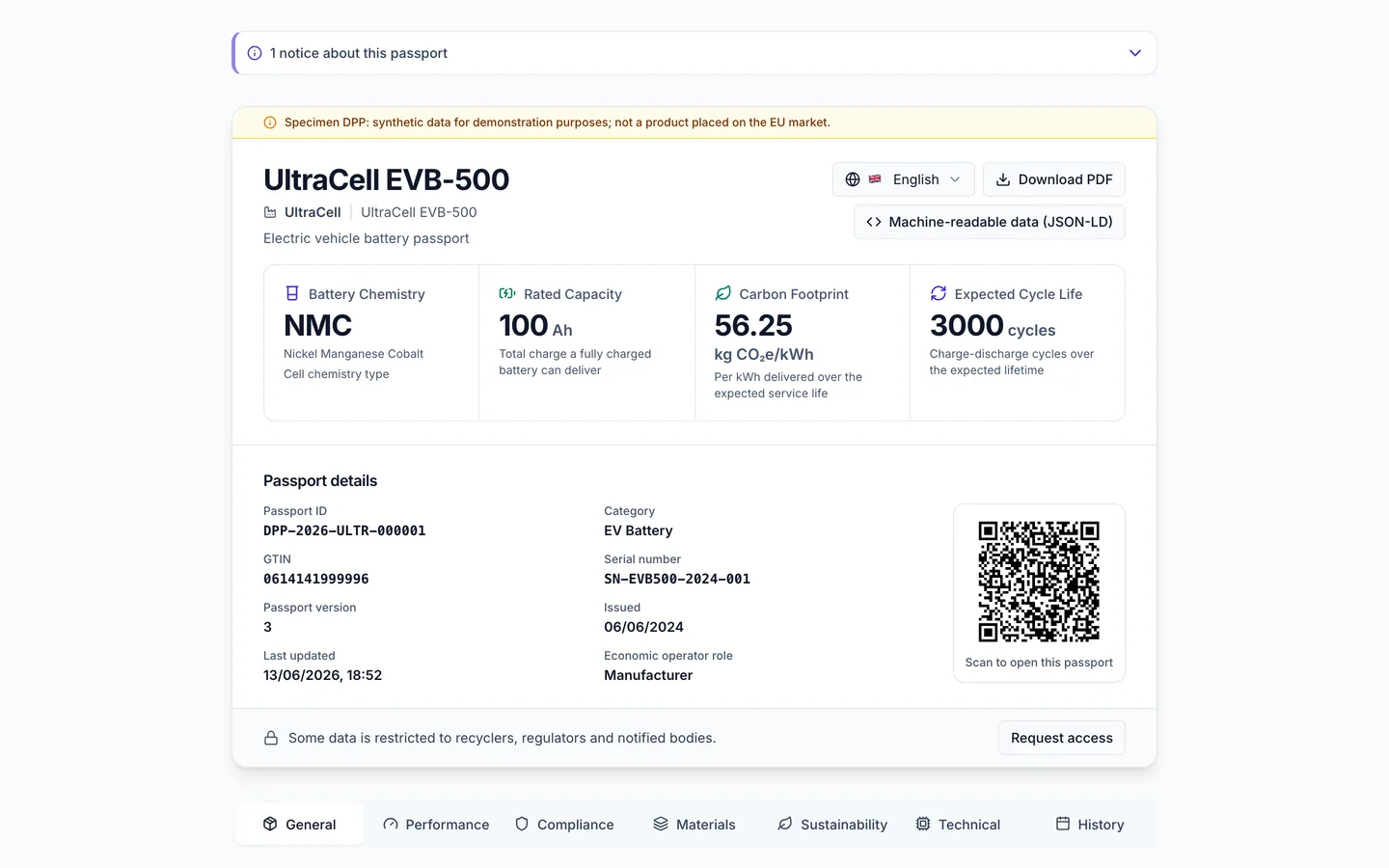1389x868 pixels.
Task: Click the Carbon Footprint leaf icon
Action: [722, 293]
